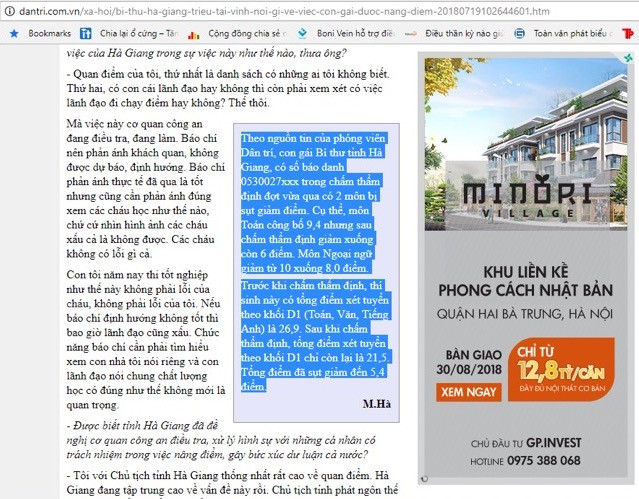Screen dimensions: 639x499
Task: Click highlighted text '0530027xxx trong chấm thẩm'
Action: (x=310, y=181)
